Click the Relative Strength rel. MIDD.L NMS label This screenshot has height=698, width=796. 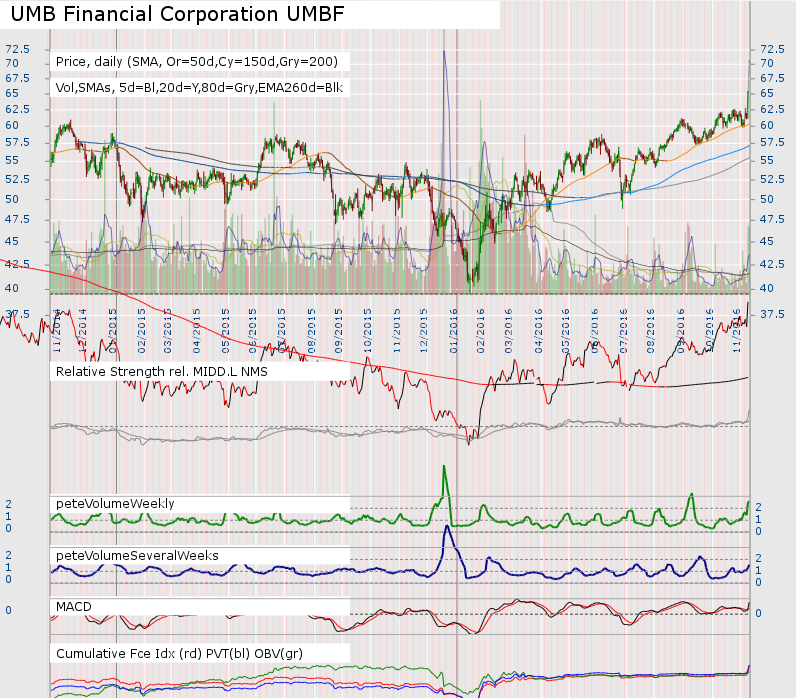tap(161, 372)
